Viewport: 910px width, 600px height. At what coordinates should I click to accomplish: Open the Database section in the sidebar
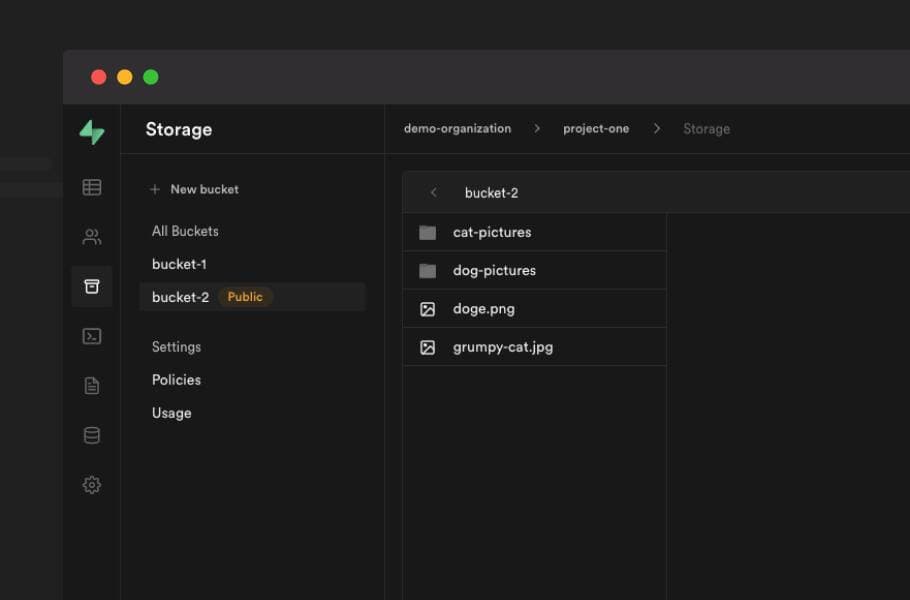[x=92, y=435]
